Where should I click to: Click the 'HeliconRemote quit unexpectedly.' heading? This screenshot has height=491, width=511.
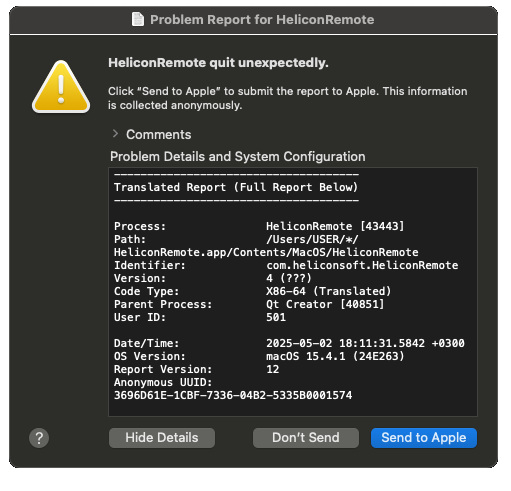pos(218,63)
